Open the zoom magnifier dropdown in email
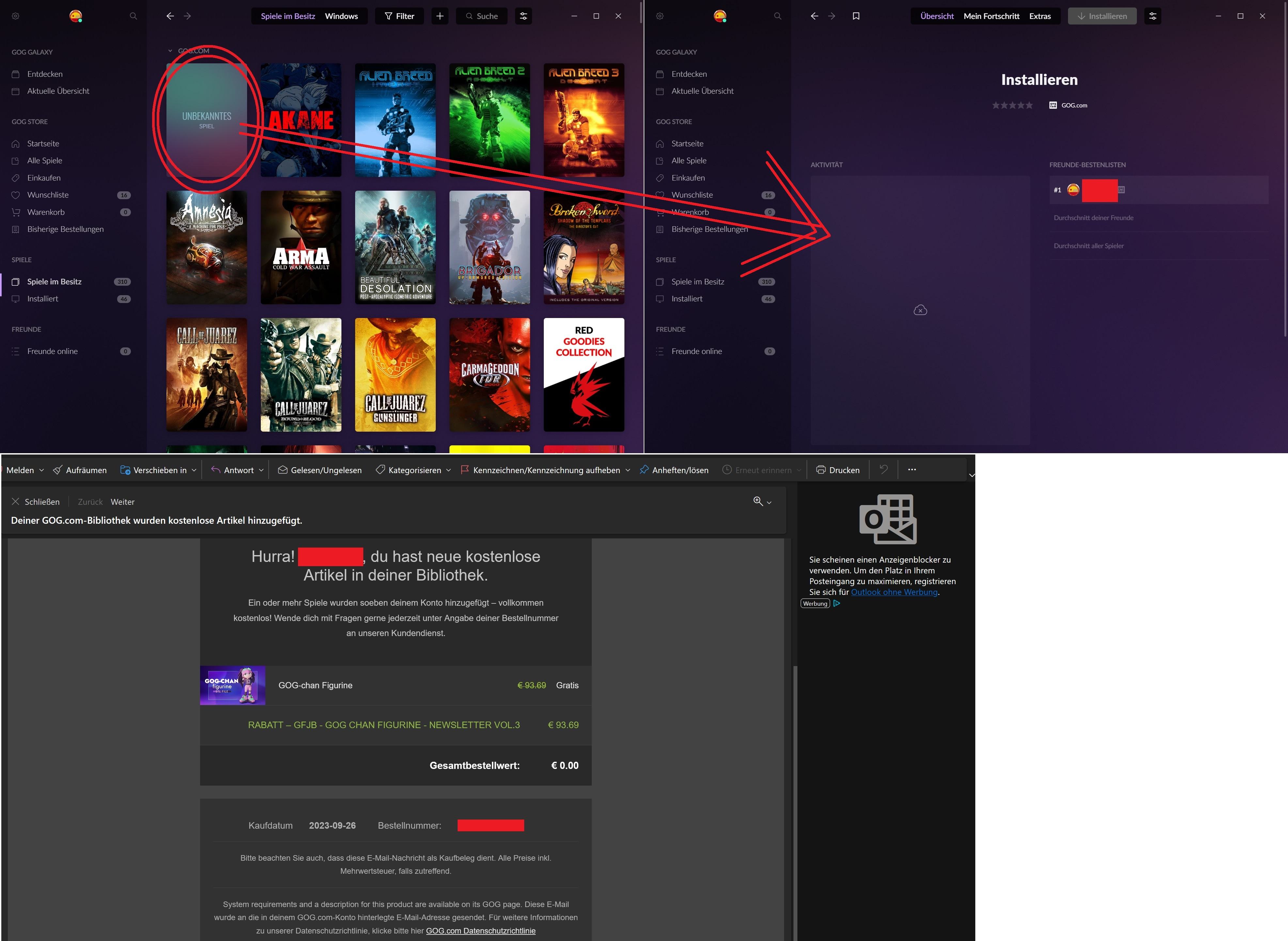 (762, 501)
